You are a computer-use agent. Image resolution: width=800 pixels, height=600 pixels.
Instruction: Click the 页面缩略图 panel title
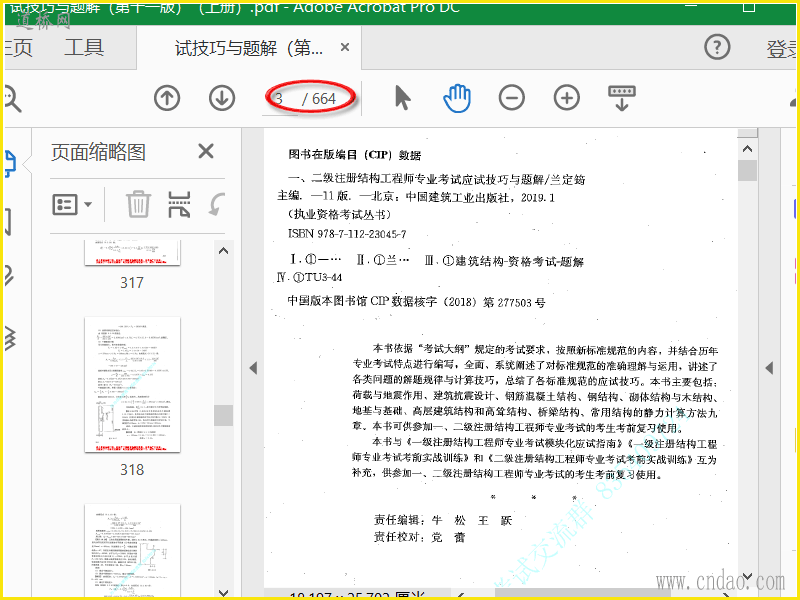coord(98,152)
